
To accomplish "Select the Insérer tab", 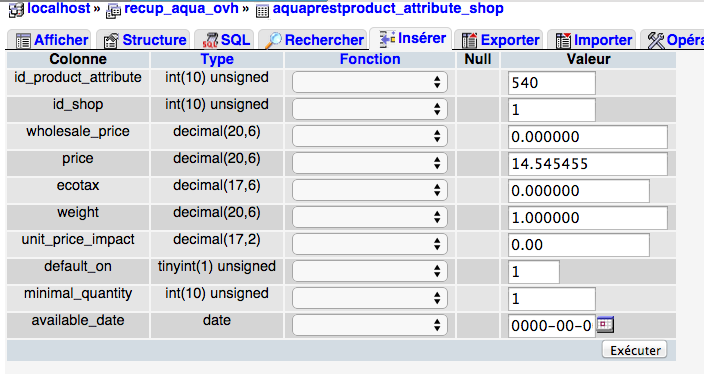I will pyautogui.click(x=411, y=39).
